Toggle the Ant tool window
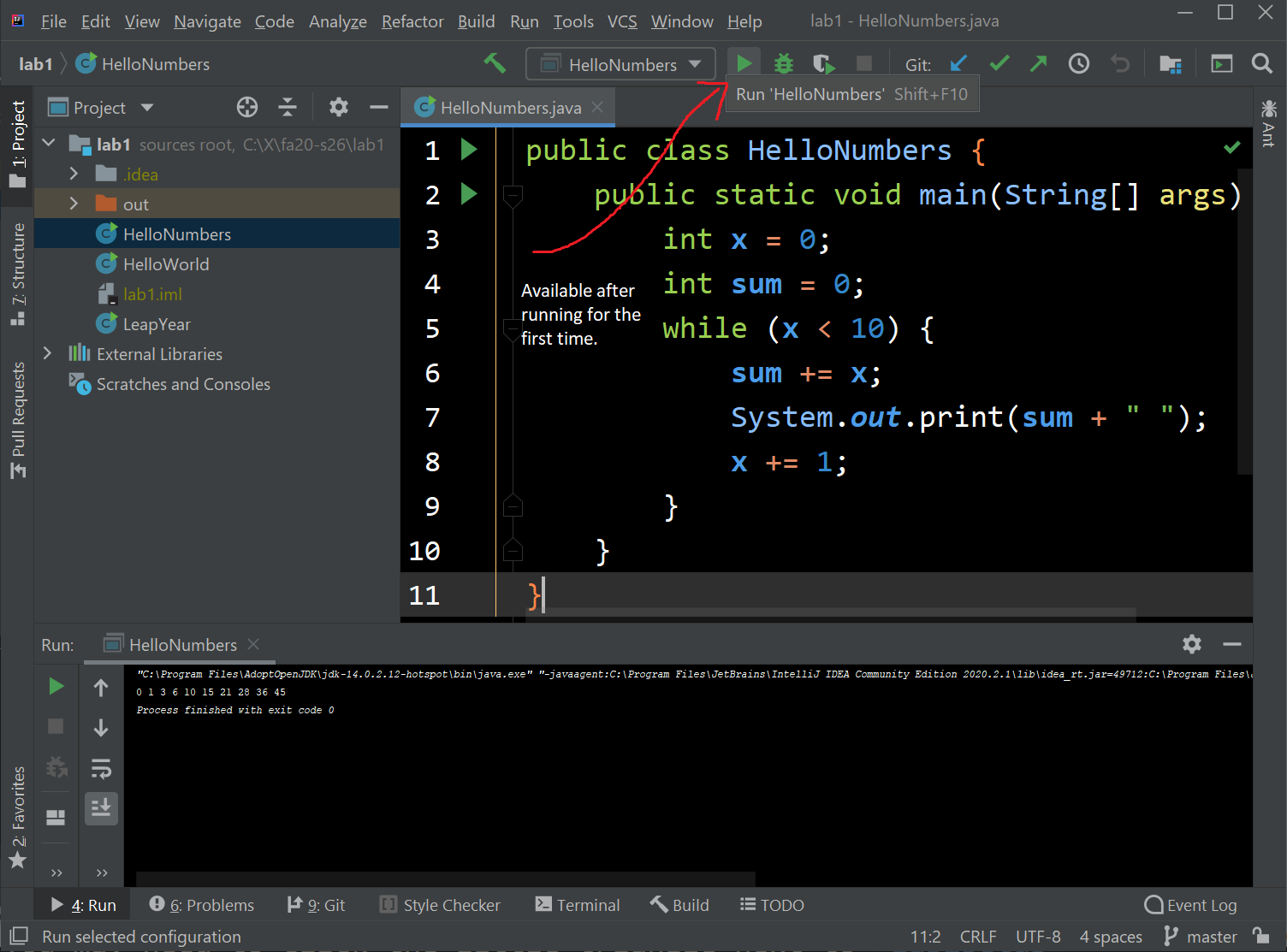The width and height of the screenshot is (1287, 952). [1269, 123]
